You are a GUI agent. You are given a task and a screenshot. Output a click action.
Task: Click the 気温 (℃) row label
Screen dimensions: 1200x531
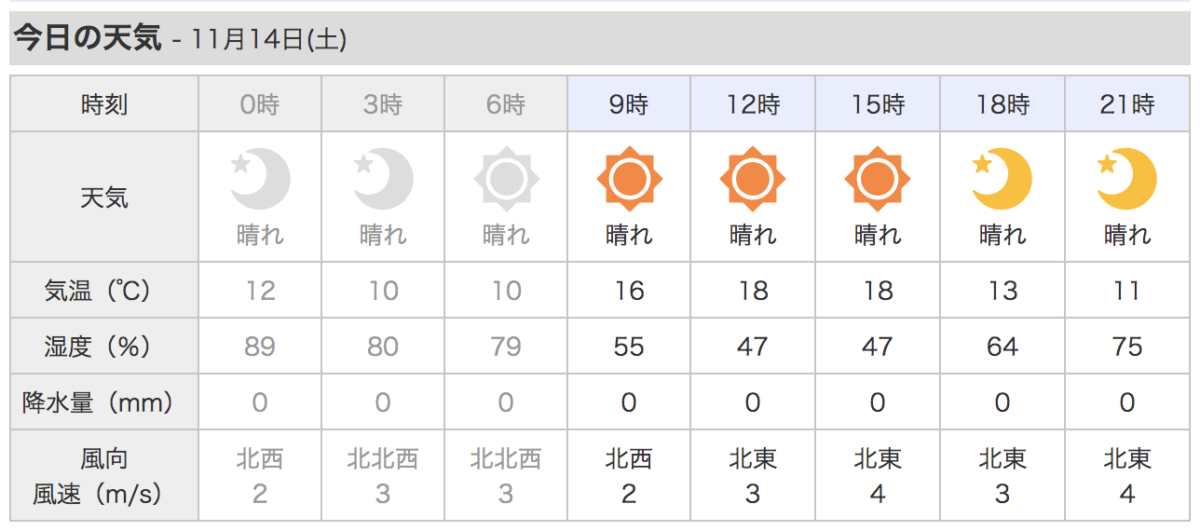[x=104, y=291]
